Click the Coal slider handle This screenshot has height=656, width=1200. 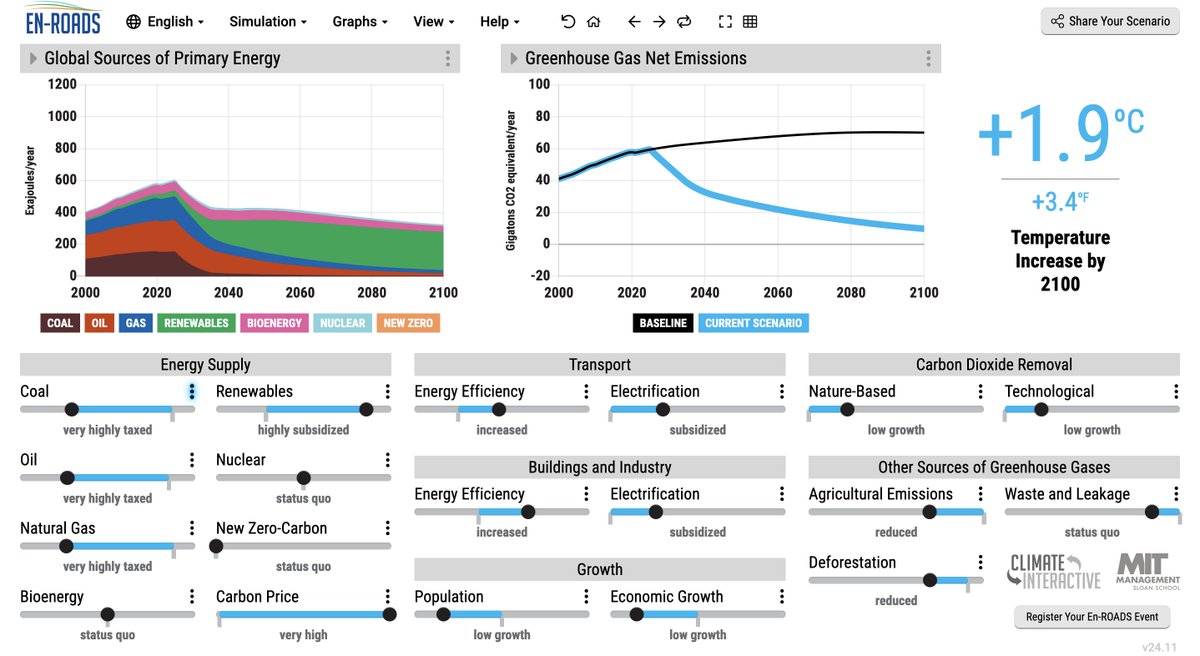click(x=71, y=409)
